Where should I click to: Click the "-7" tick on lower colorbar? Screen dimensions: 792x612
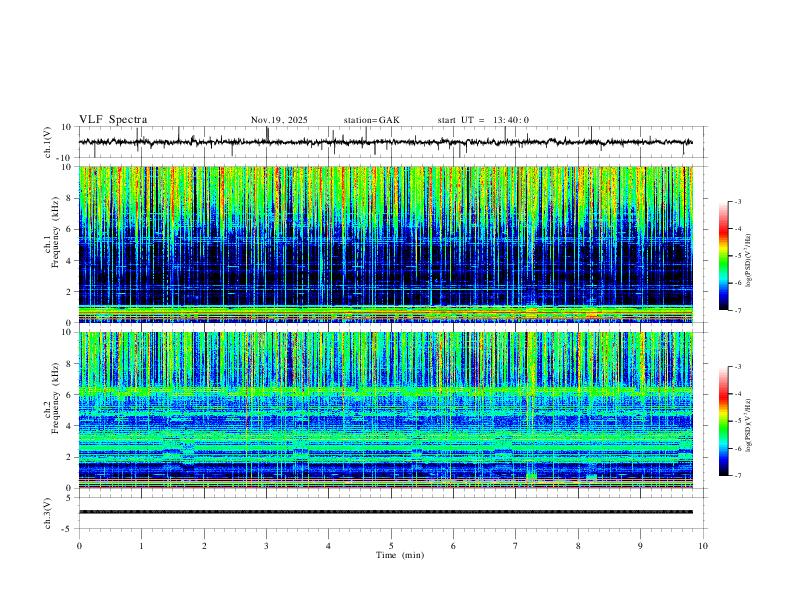point(737,476)
